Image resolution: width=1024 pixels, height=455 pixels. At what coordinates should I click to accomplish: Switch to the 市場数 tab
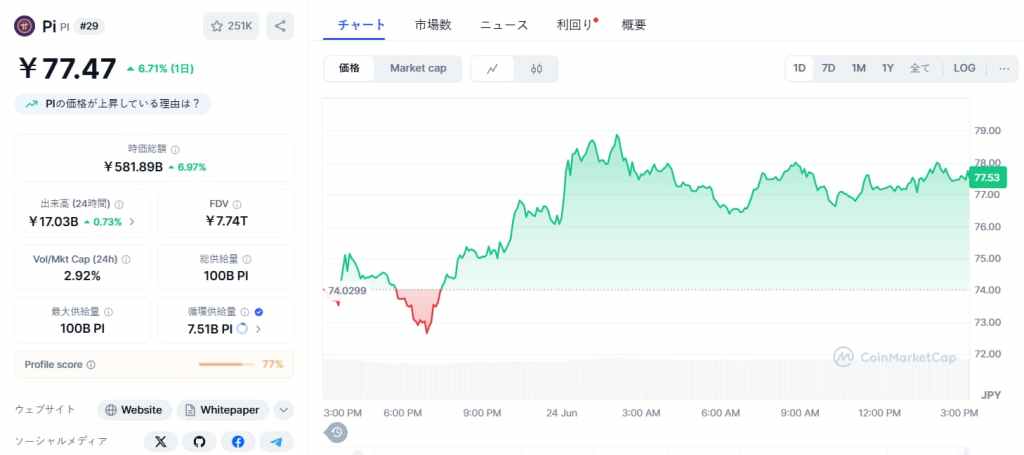432,25
